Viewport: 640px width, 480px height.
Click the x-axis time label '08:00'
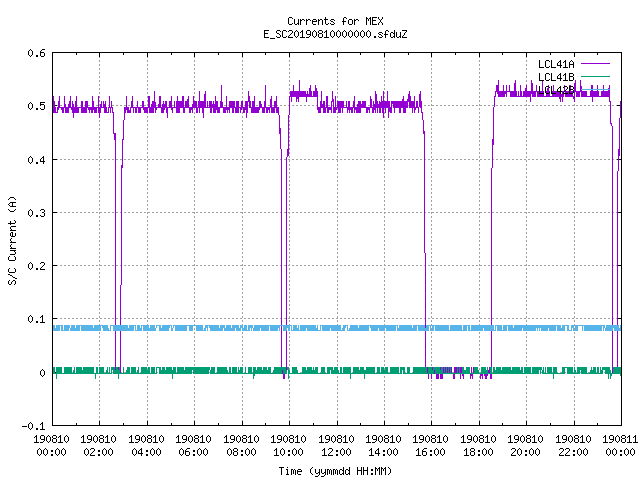[x=241, y=452]
